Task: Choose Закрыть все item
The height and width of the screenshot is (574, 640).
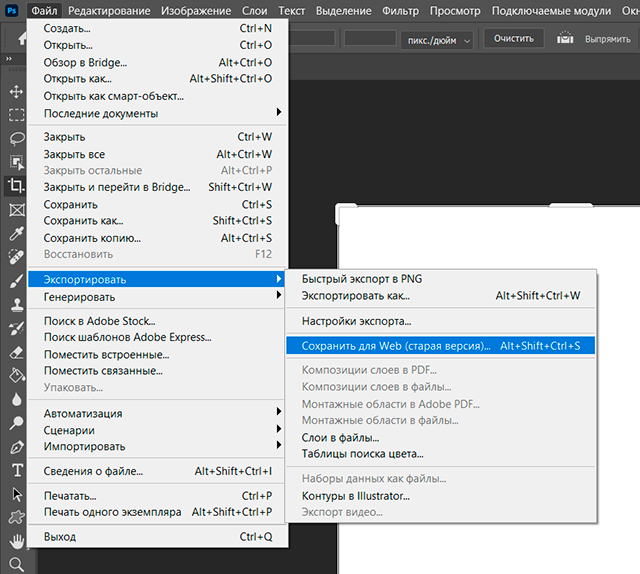Action: [x=158, y=154]
